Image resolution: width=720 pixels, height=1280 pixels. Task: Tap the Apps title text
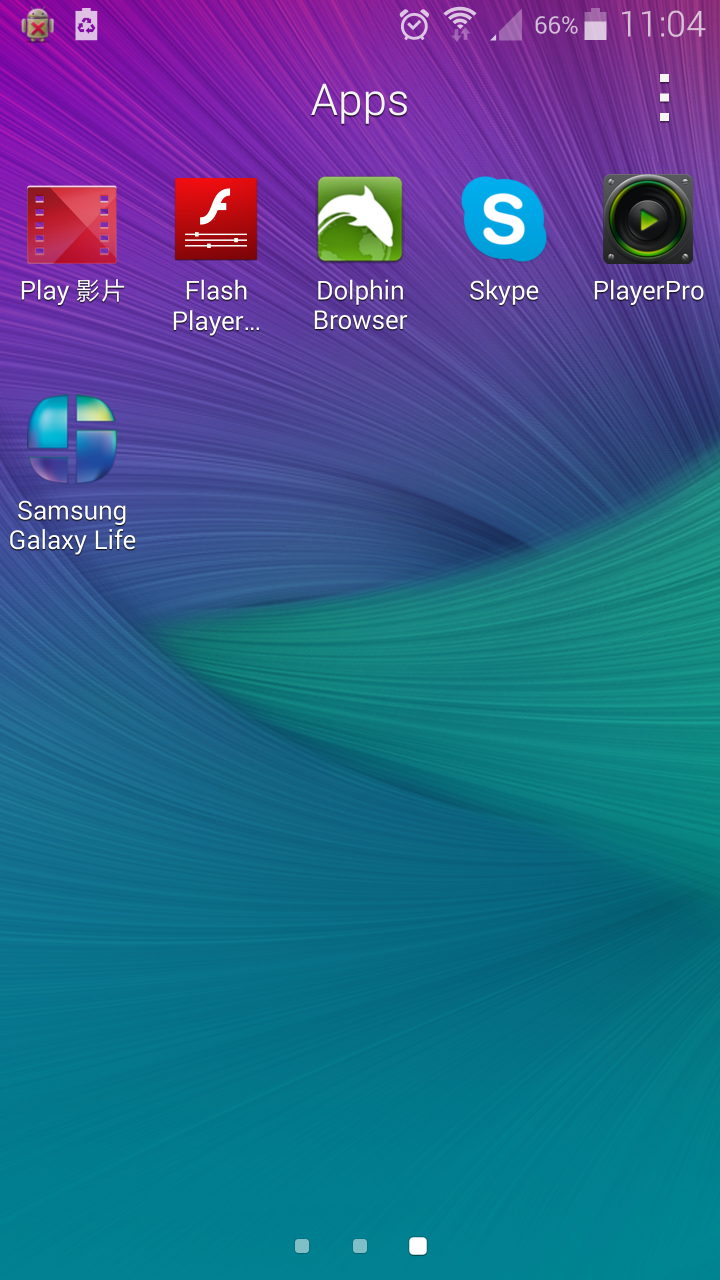point(360,100)
